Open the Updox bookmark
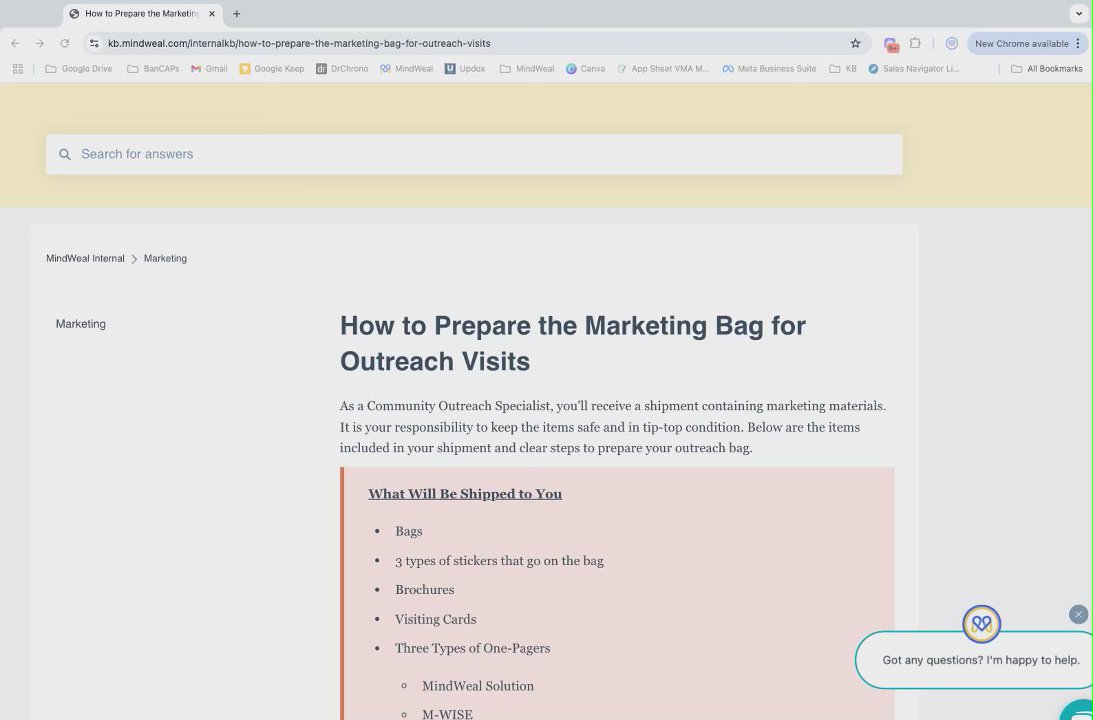This screenshot has height=720, width=1093. (x=465, y=68)
